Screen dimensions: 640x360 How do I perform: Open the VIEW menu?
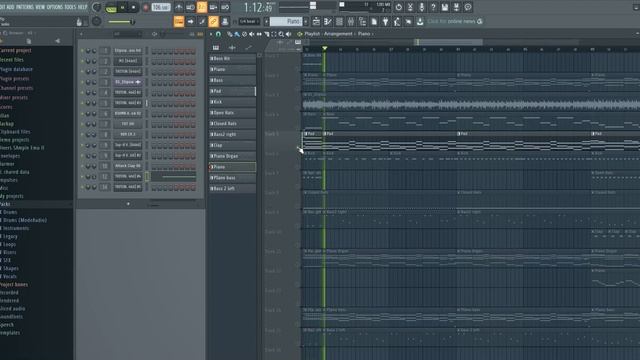[40, 7]
